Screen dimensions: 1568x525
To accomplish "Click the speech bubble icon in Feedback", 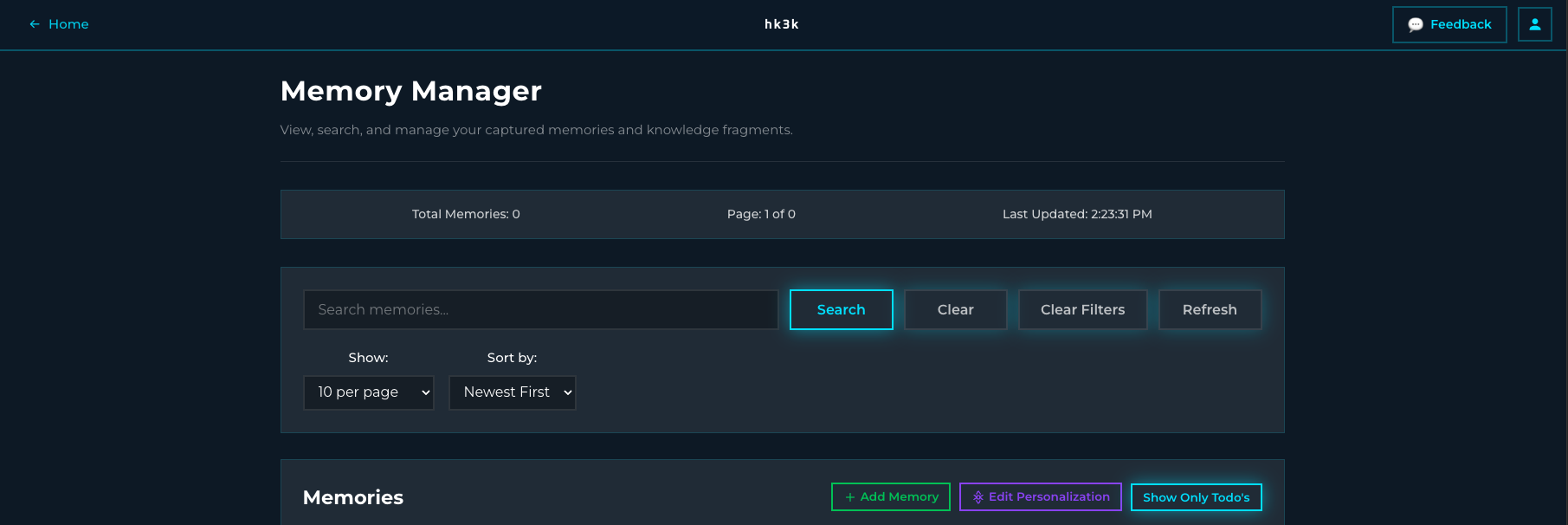I will pos(1415,24).
